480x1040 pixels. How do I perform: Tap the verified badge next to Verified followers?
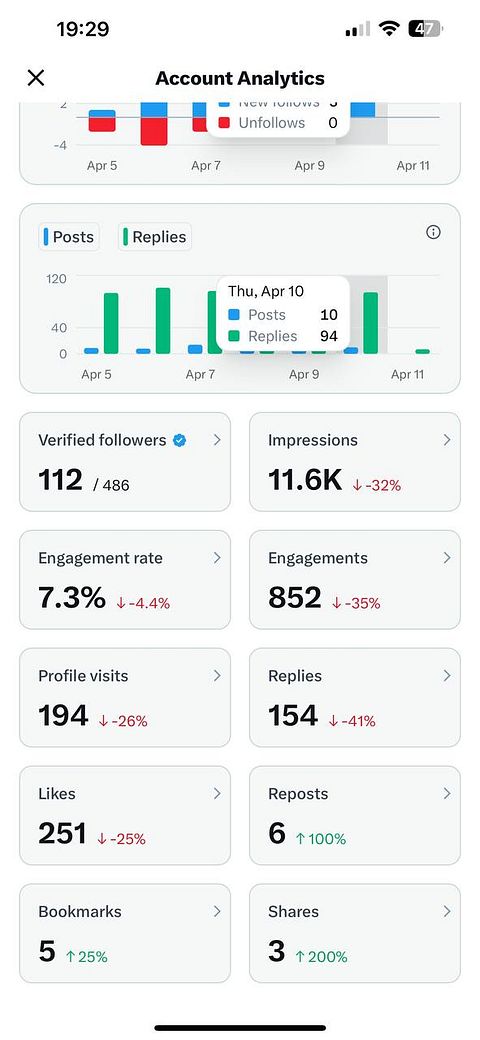[x=179, y=440]
